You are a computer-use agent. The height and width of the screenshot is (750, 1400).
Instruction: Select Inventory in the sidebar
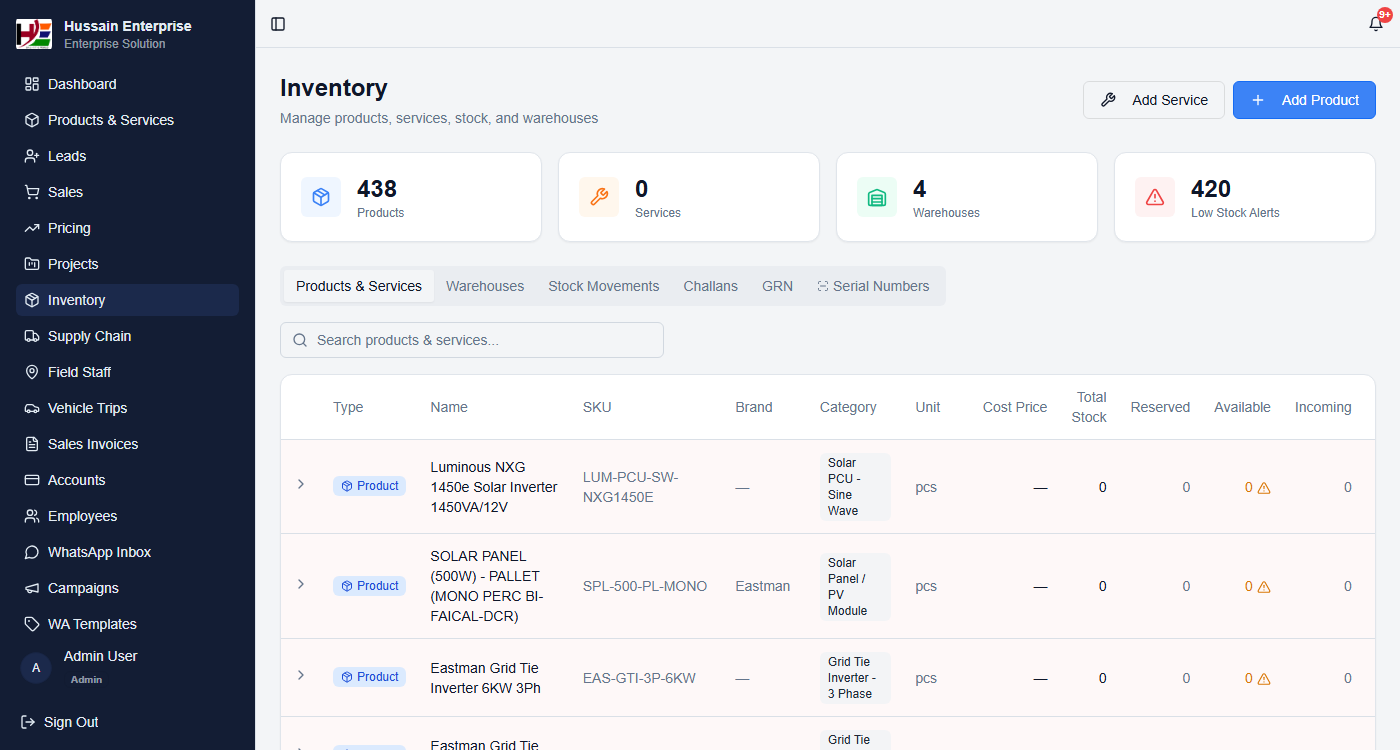click(127, 300)
